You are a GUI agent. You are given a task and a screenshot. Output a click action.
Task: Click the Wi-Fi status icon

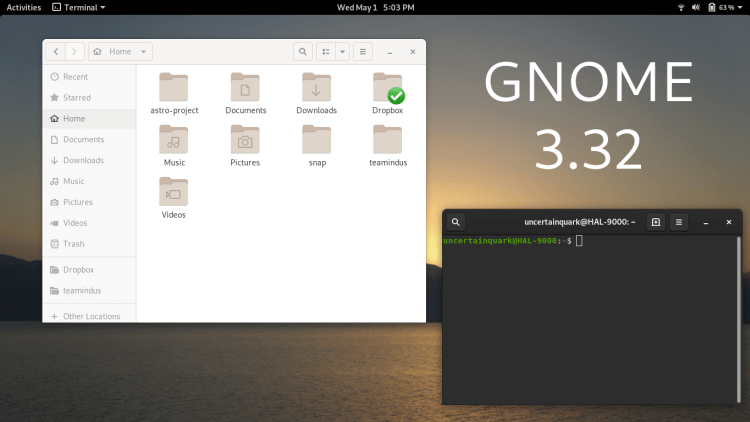pyautogui.click(x=681, y=7)
